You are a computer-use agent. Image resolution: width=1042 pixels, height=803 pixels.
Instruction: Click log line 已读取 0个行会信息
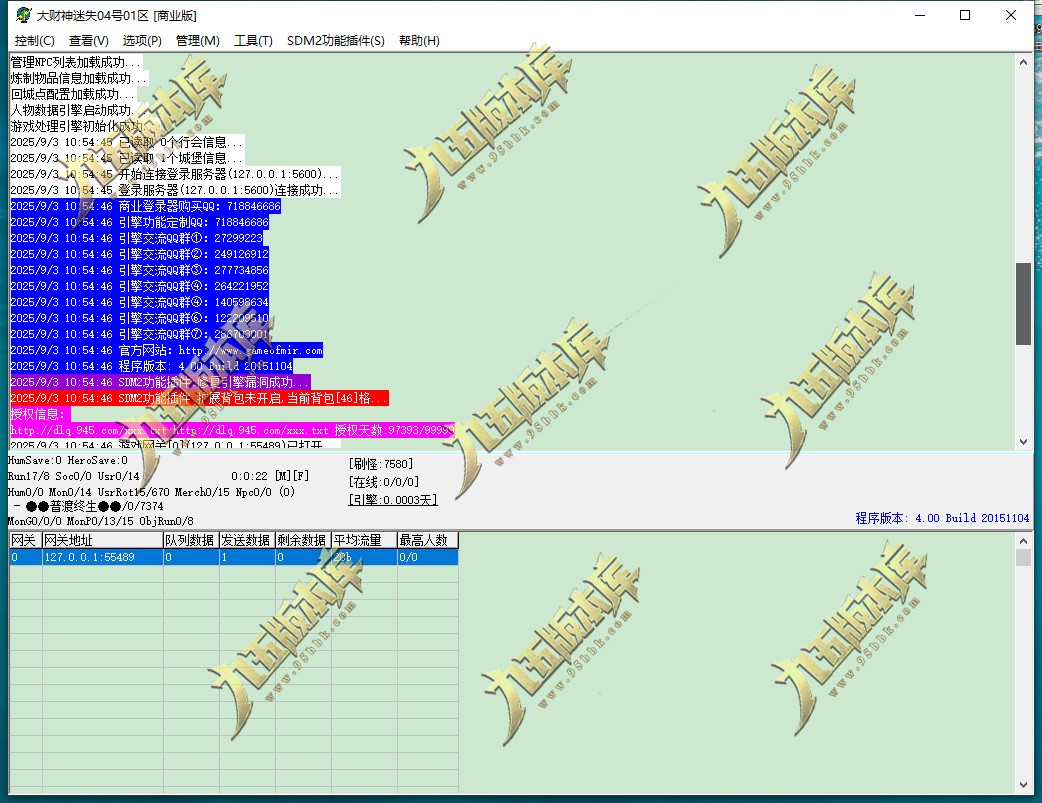pos(127,142)
